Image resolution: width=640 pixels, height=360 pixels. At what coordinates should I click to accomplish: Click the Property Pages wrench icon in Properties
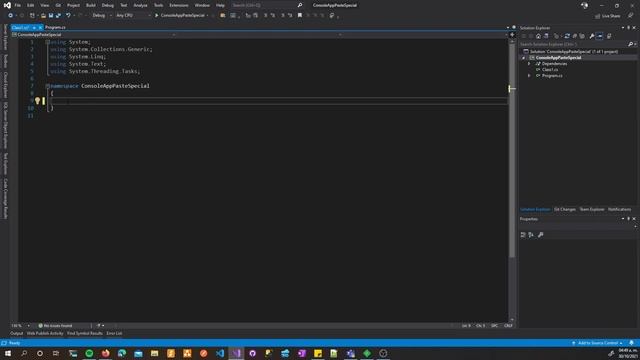[x=540, y=235]
